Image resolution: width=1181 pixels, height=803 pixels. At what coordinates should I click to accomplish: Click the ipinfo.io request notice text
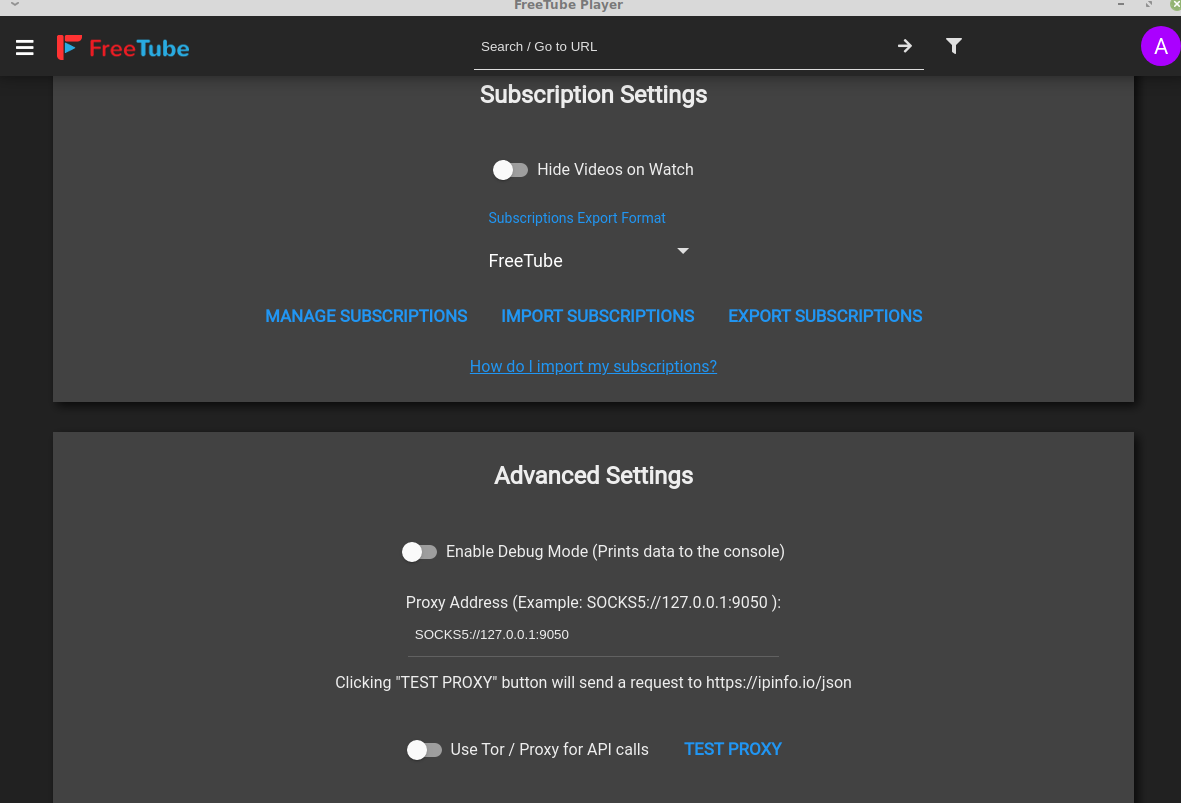[x=594, y=682]
